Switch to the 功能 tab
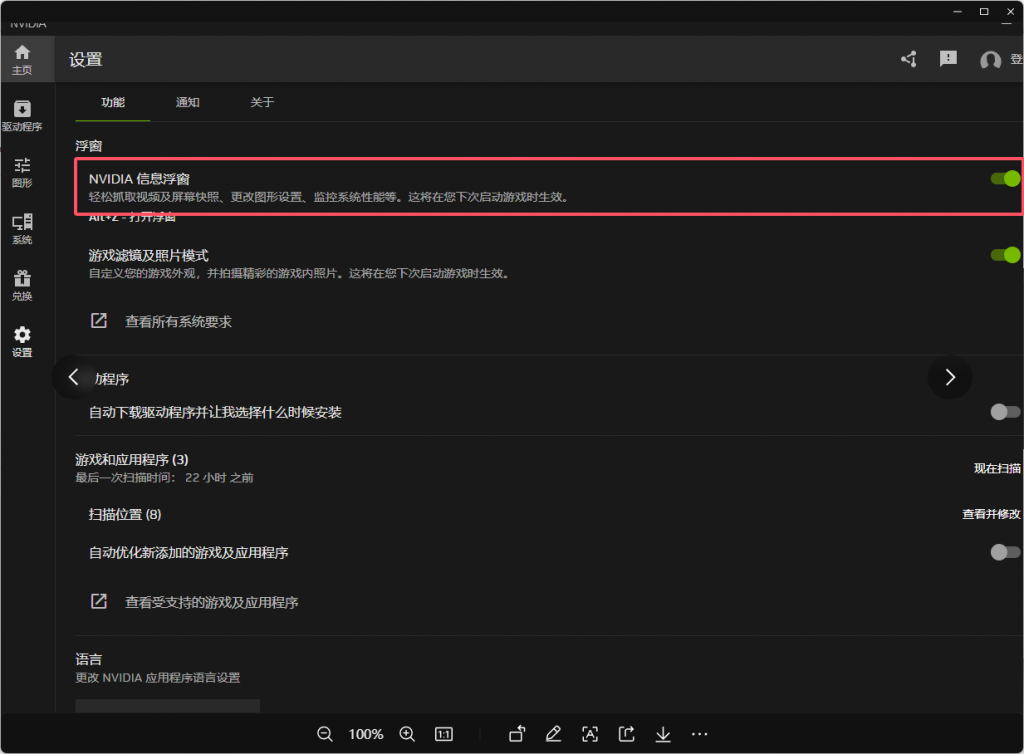The image size is (1024, 754). coord(113,102)
